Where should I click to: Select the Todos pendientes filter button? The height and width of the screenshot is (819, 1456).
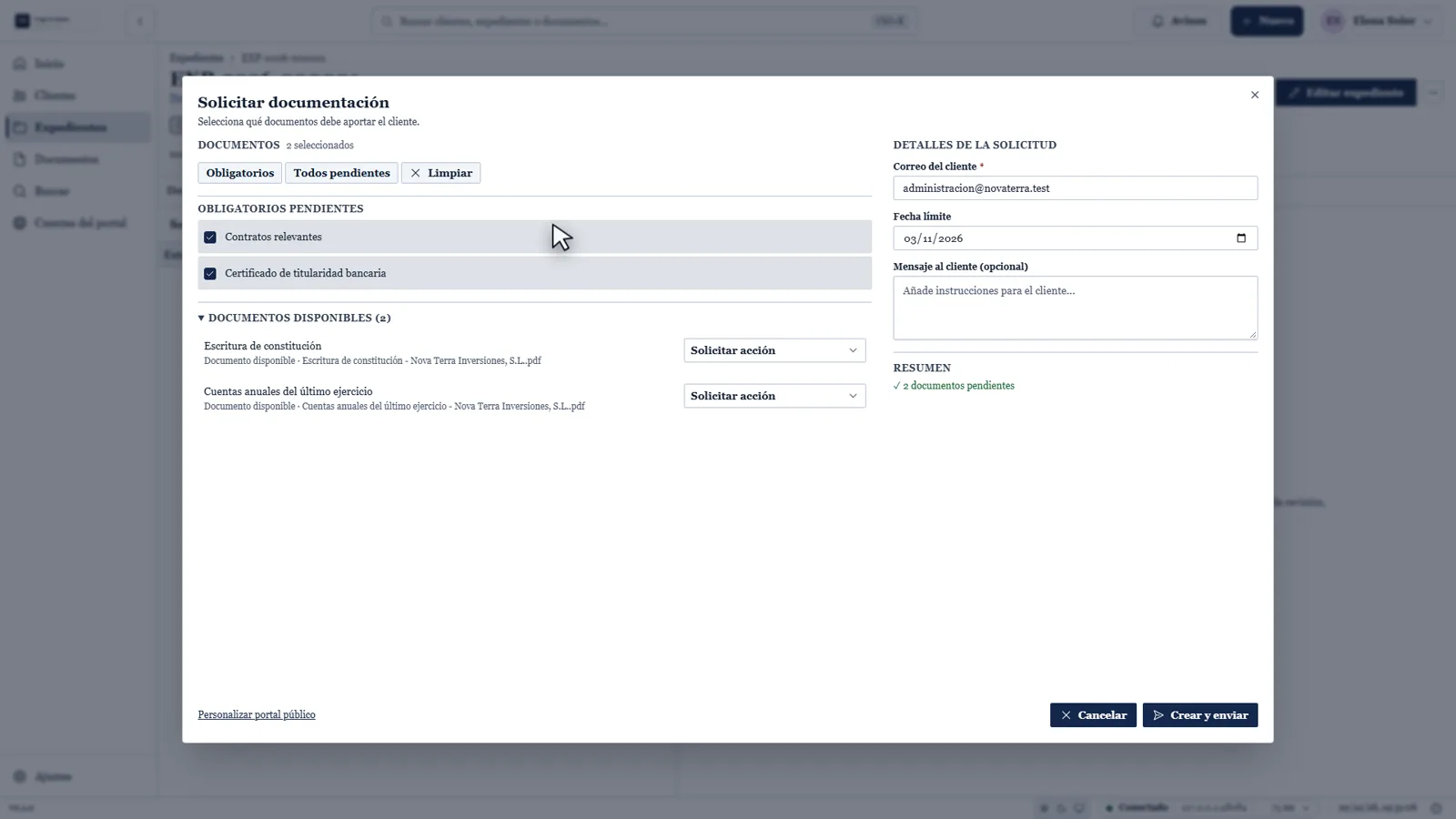tap(341, 173)
